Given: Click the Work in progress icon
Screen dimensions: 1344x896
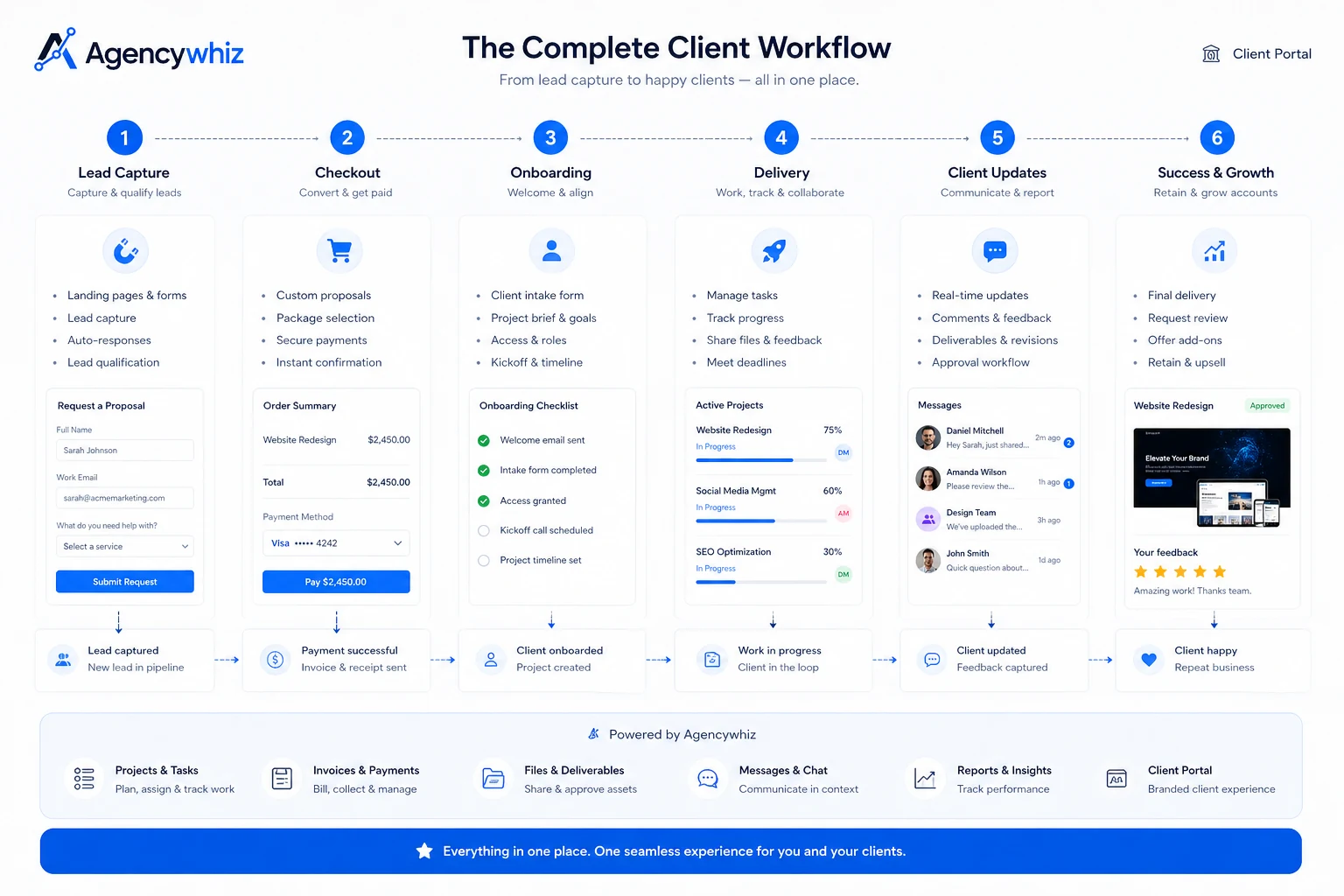Looking at the screenshot, I should pyautogui.click(x=712, y=660).
